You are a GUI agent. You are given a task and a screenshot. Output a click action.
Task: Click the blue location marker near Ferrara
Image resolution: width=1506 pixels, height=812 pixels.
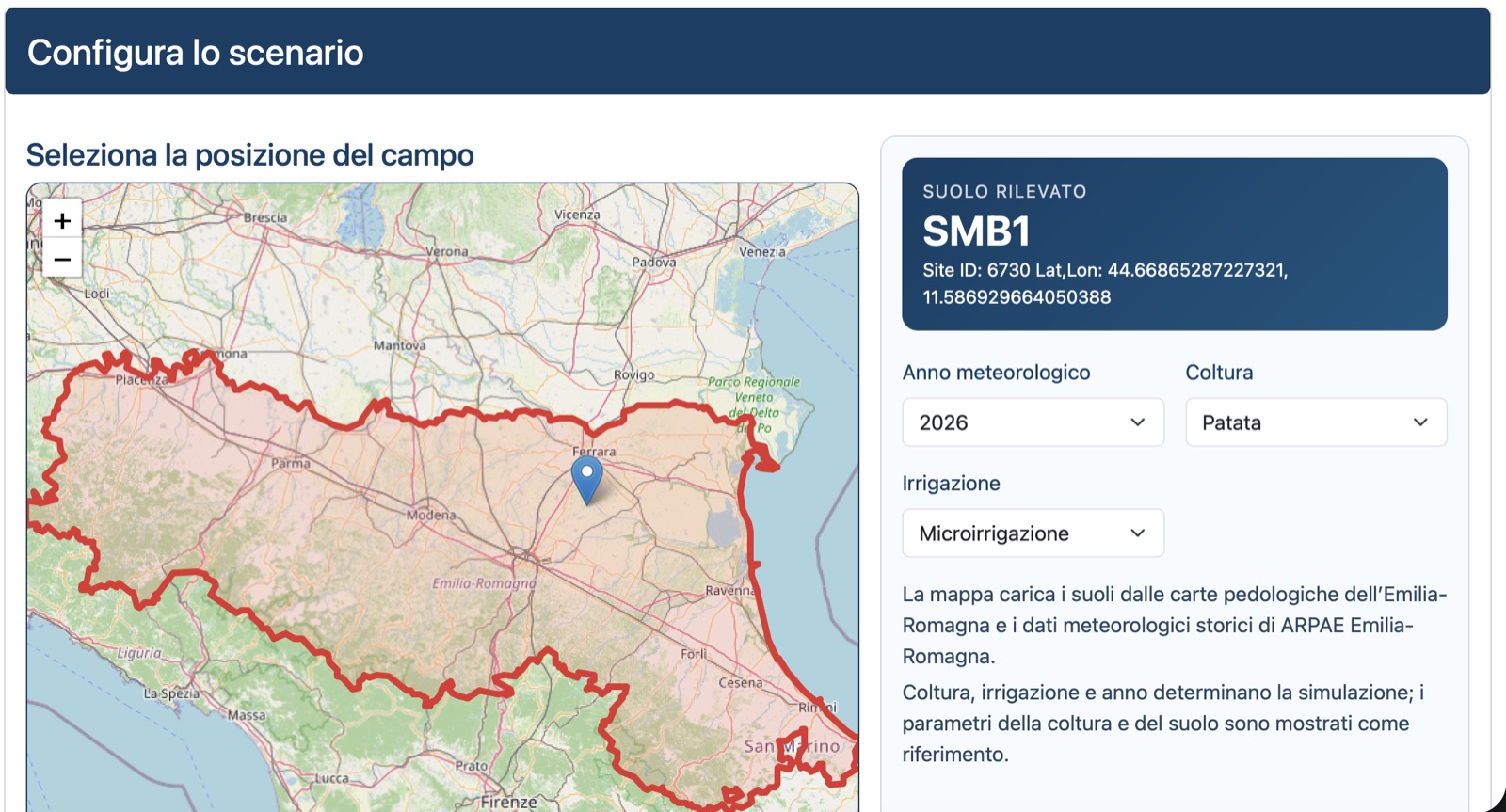point(587,480)
